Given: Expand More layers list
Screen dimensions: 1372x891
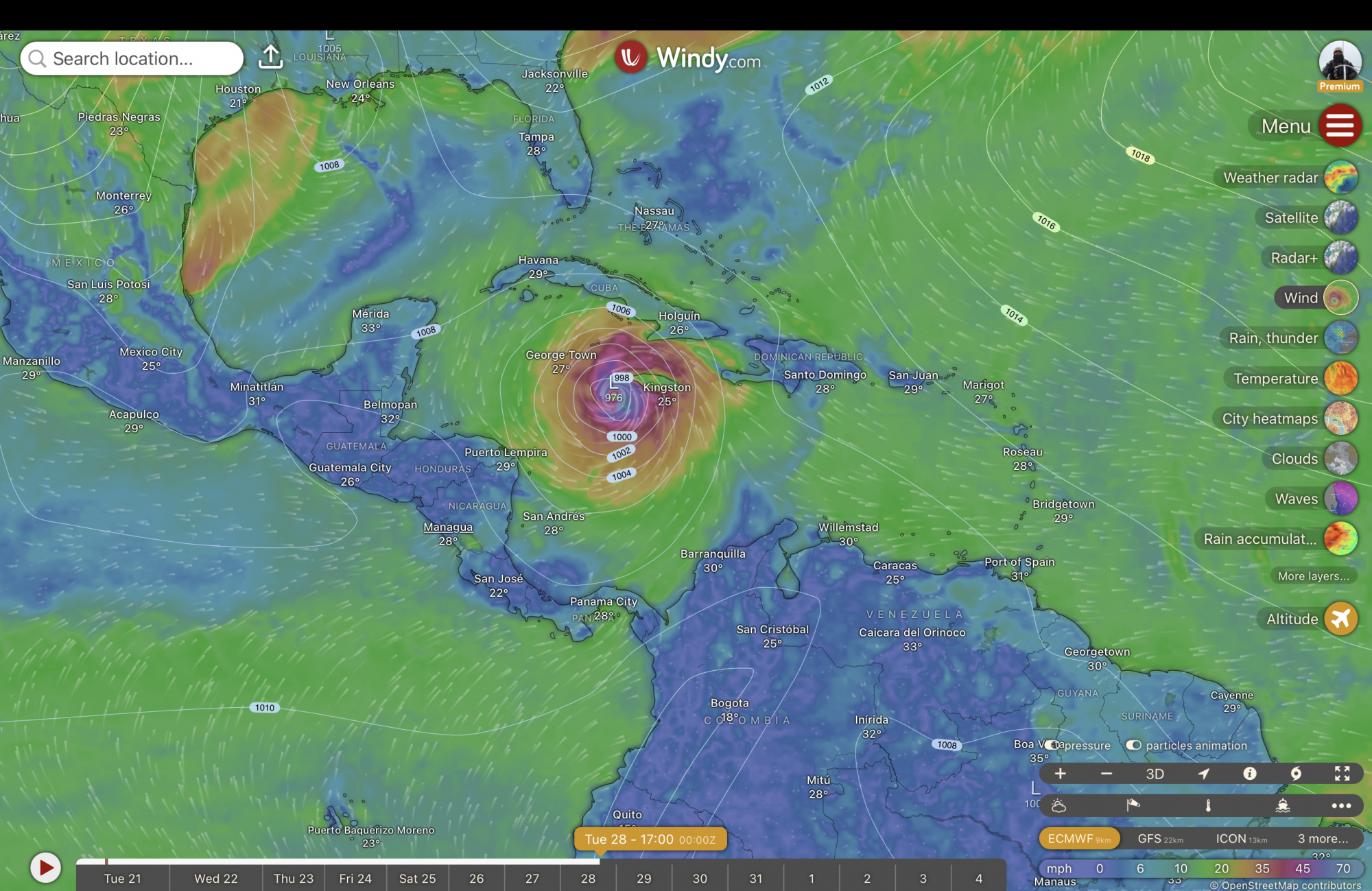Looking at the screenshot, I should pyautogui.click(x=1312, y=576).
